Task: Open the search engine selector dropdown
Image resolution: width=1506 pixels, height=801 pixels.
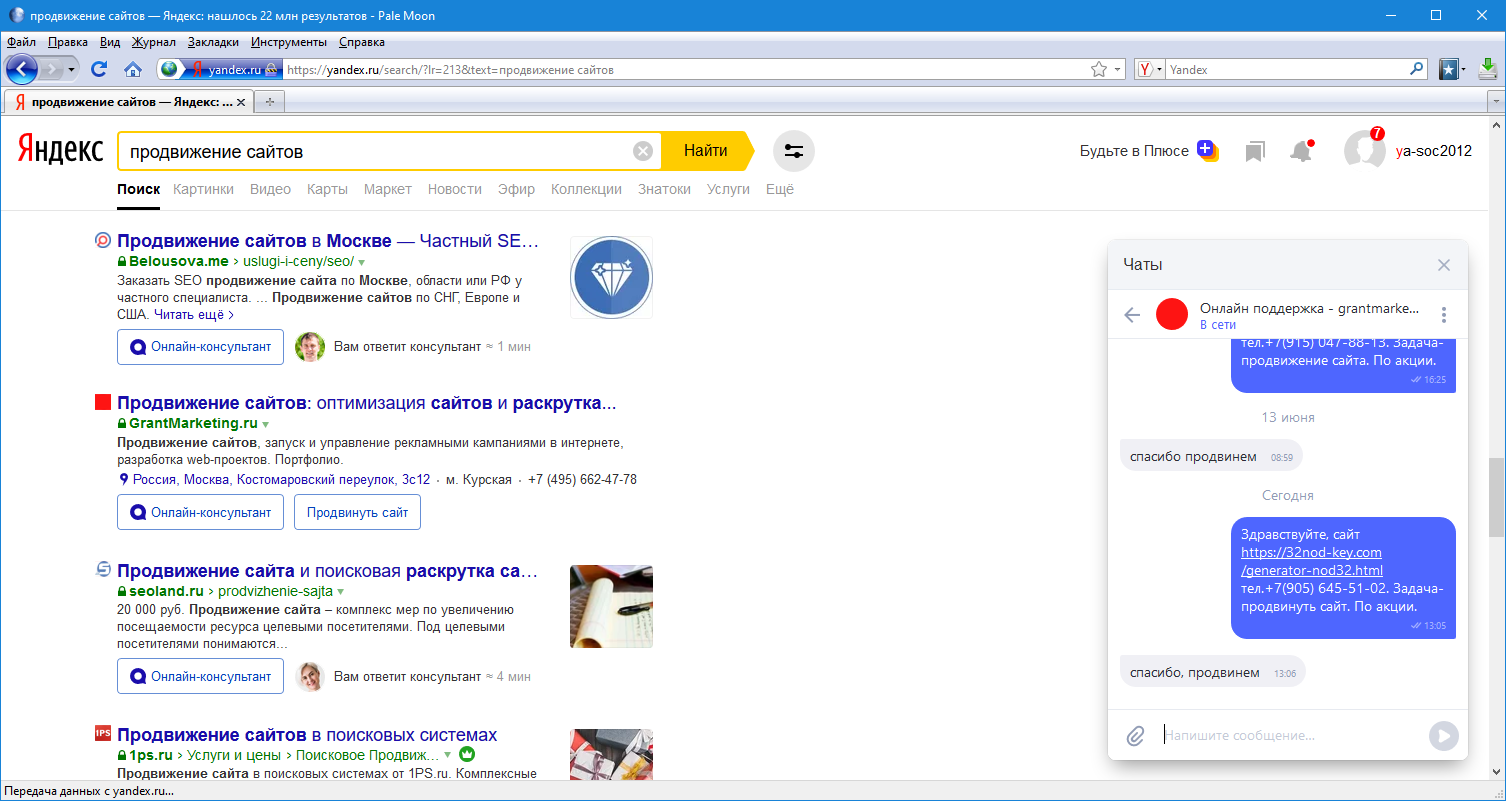Action: (x=1151, y=70)
